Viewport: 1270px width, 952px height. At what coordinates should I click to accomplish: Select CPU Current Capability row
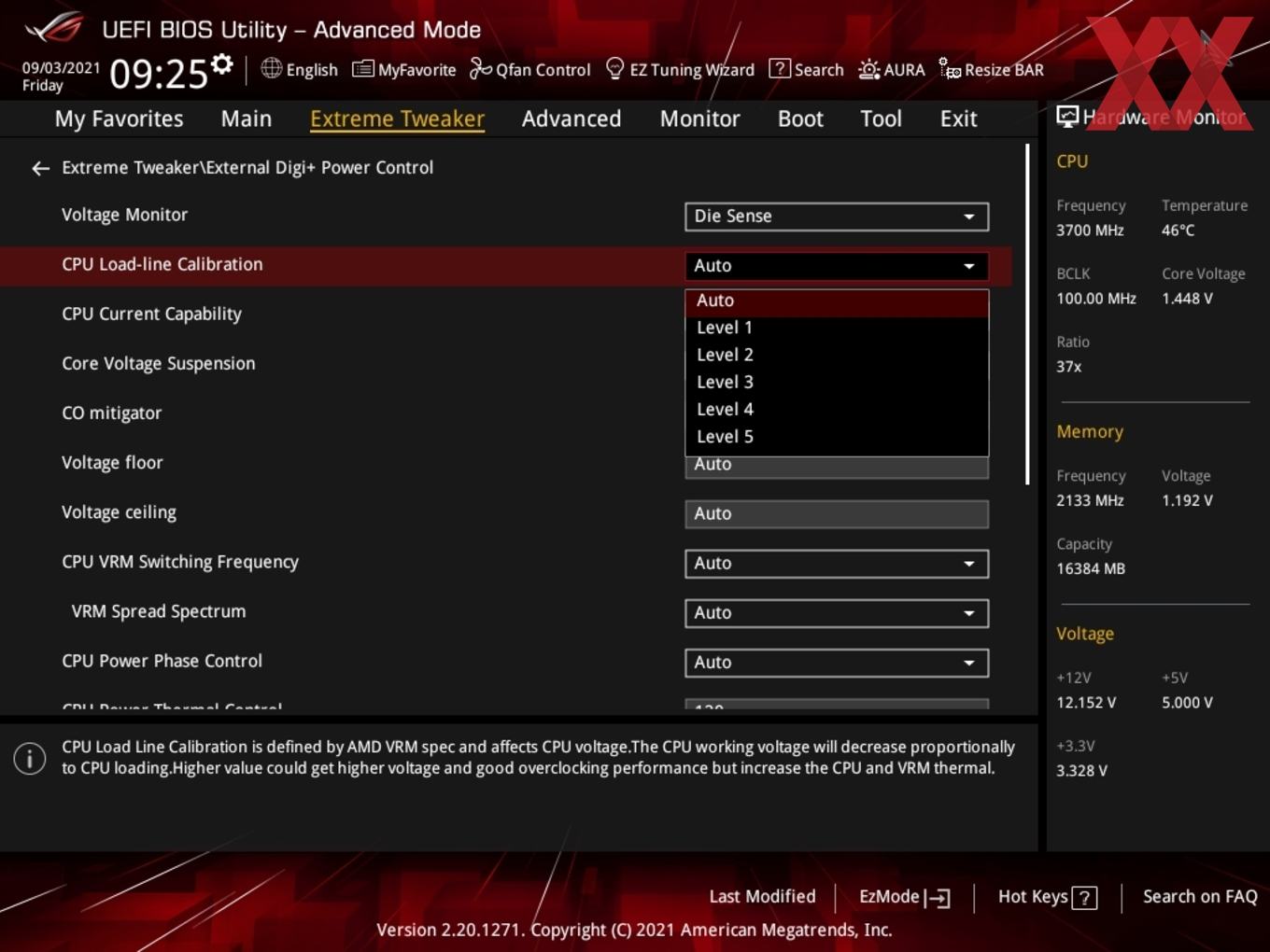(x=151, y=314)
